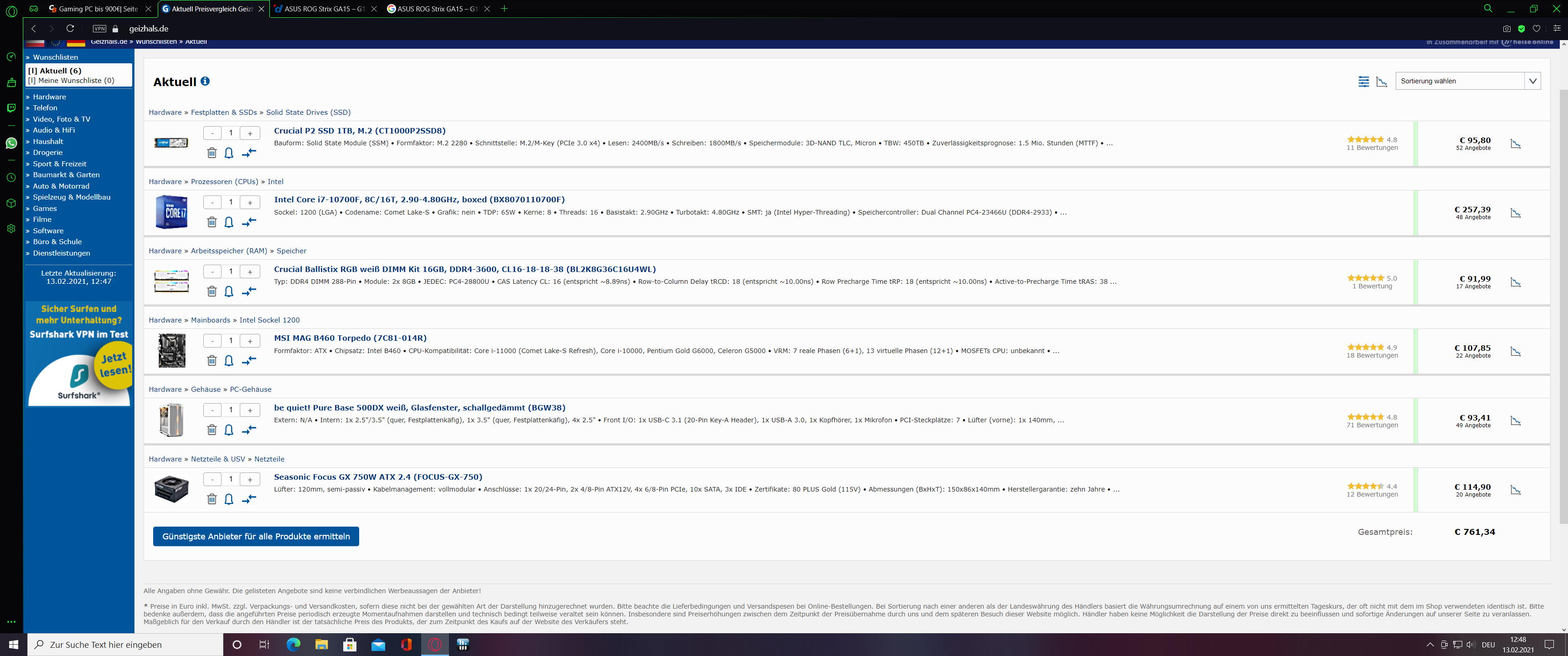Click the info icon next to Aktuell heading

pyautogui.click(x=205, y=81)
